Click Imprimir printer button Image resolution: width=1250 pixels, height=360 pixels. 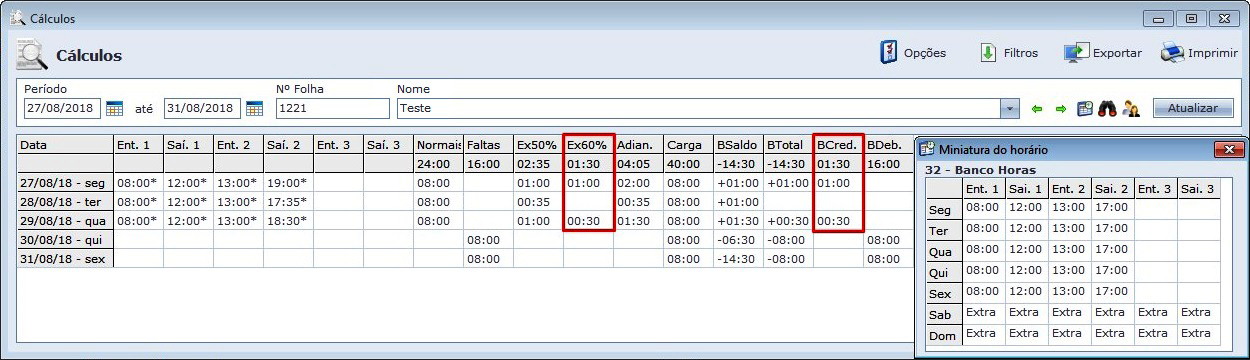(1199, 53)
